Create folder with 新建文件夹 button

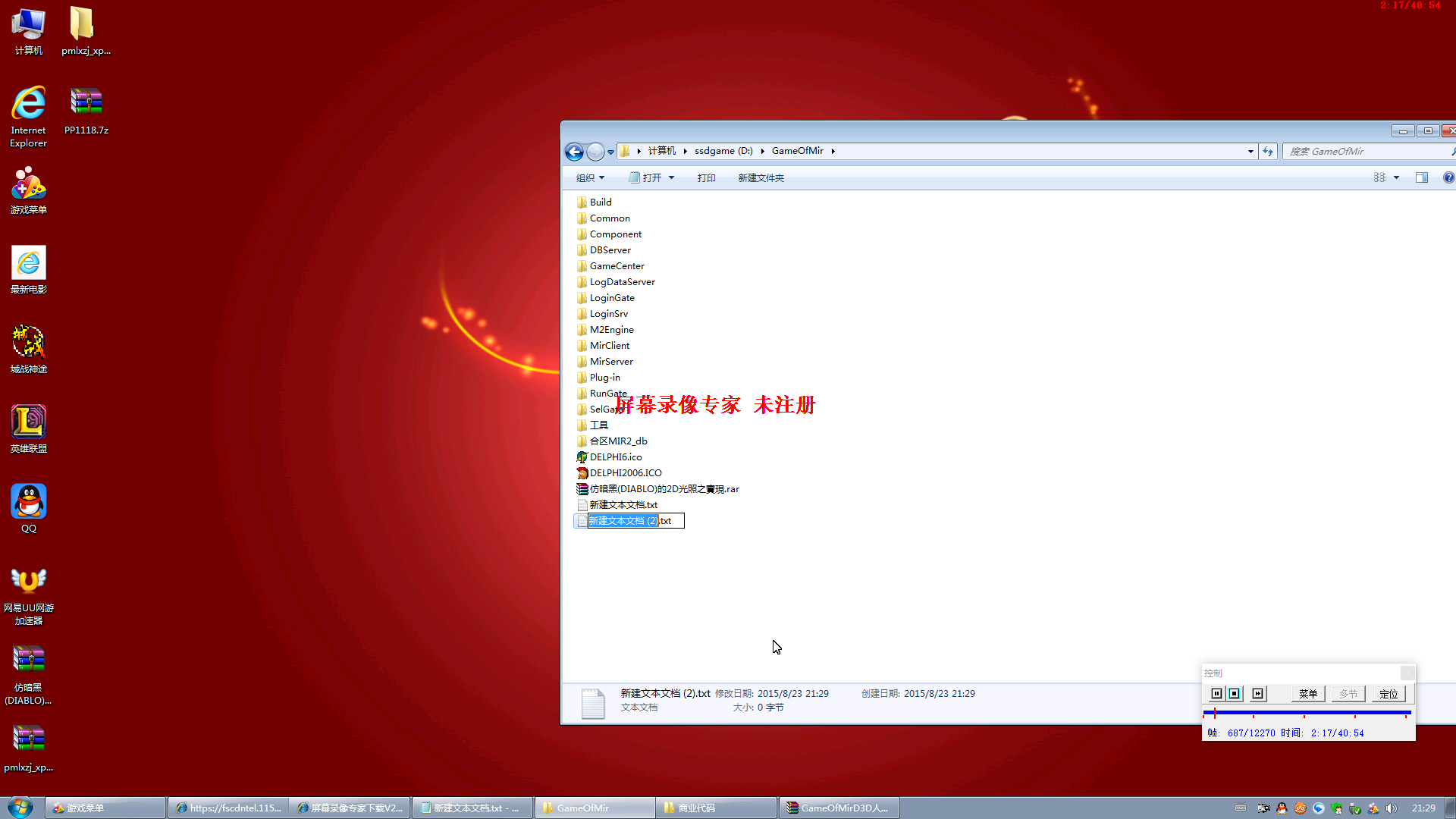761,178
